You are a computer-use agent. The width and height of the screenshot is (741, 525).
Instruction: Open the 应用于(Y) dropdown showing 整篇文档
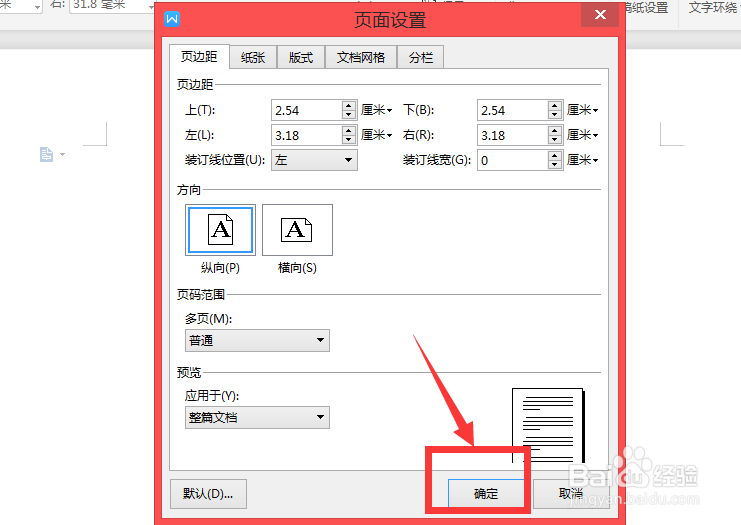click(x=257, y=417)
